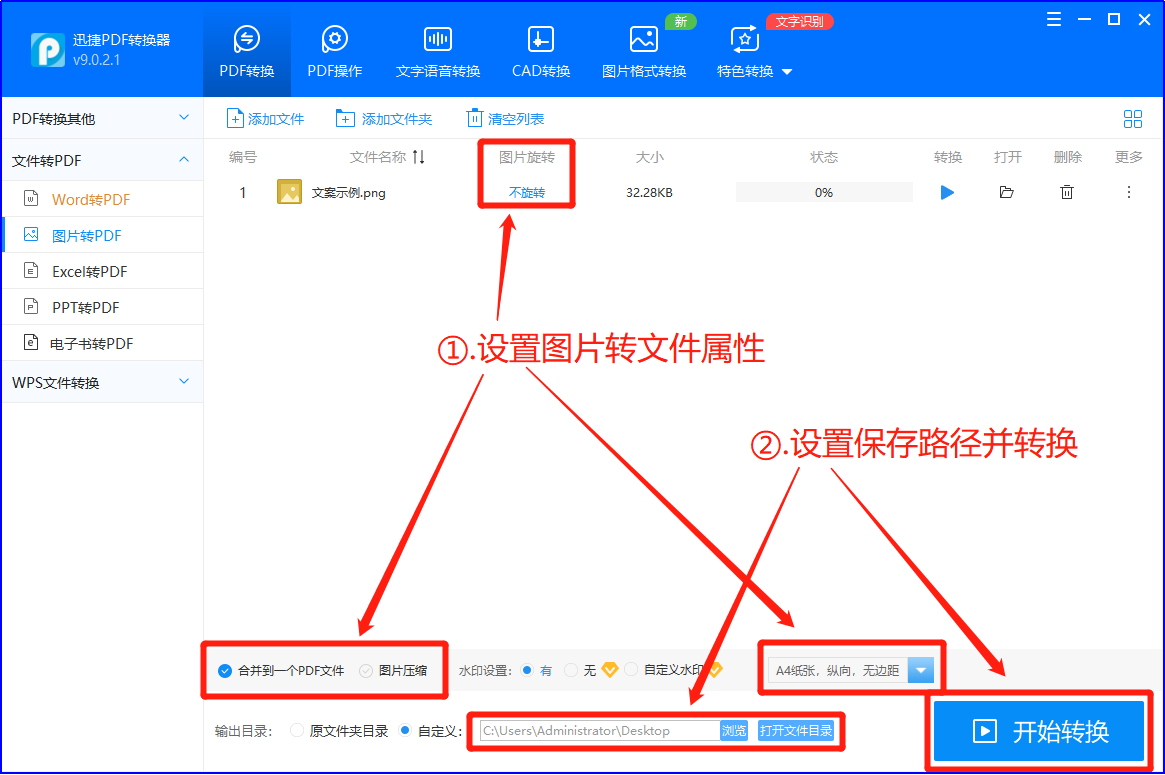This screenshot has height=775, width=1165.
Task: Click 打开文件目录 button
Action: 796,730
